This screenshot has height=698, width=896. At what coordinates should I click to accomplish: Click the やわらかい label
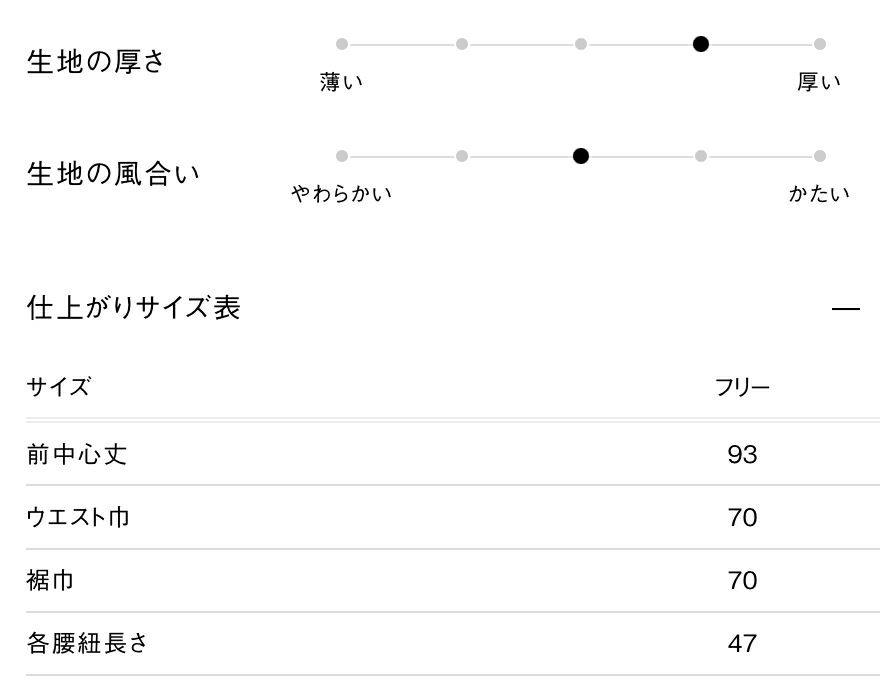pyautogui.click(x=342, y=194)
